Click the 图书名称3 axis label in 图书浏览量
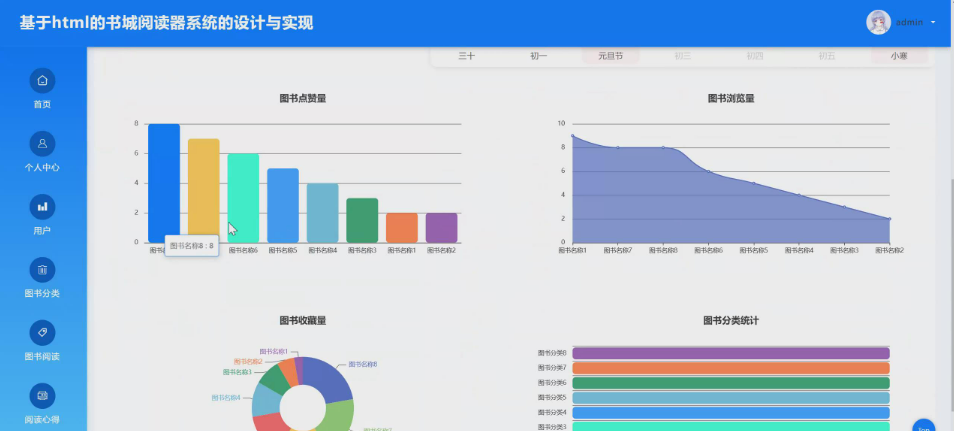The height and width of the screenshot is (431, 954). 844,250
